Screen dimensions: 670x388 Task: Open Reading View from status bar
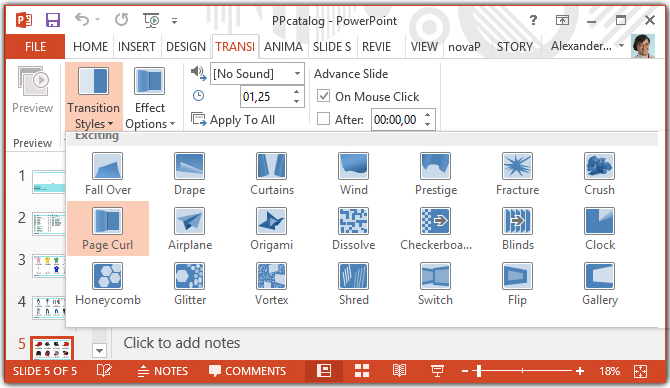coord(399,370)
